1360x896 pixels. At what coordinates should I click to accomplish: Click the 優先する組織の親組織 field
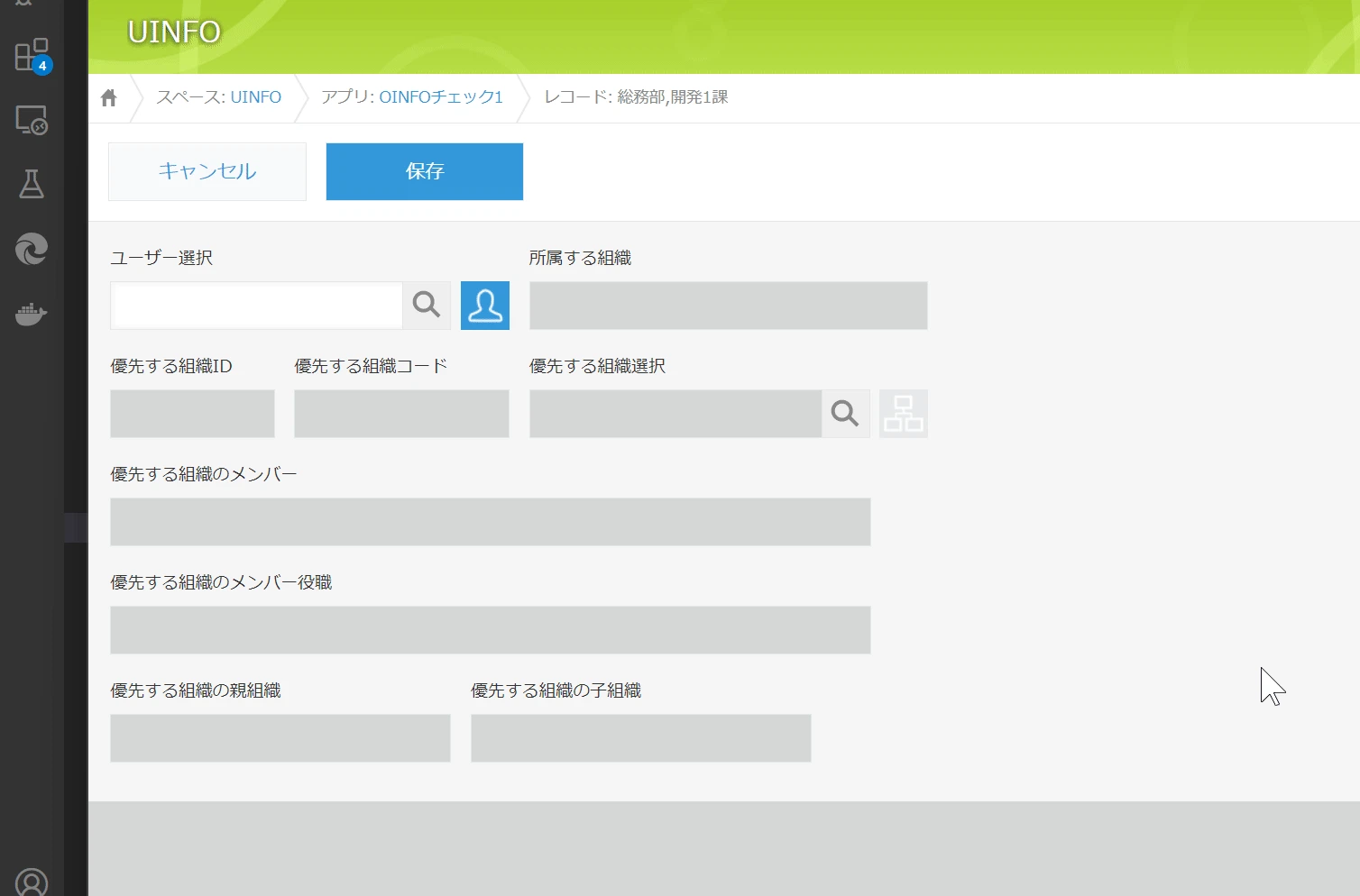[280, 737]
